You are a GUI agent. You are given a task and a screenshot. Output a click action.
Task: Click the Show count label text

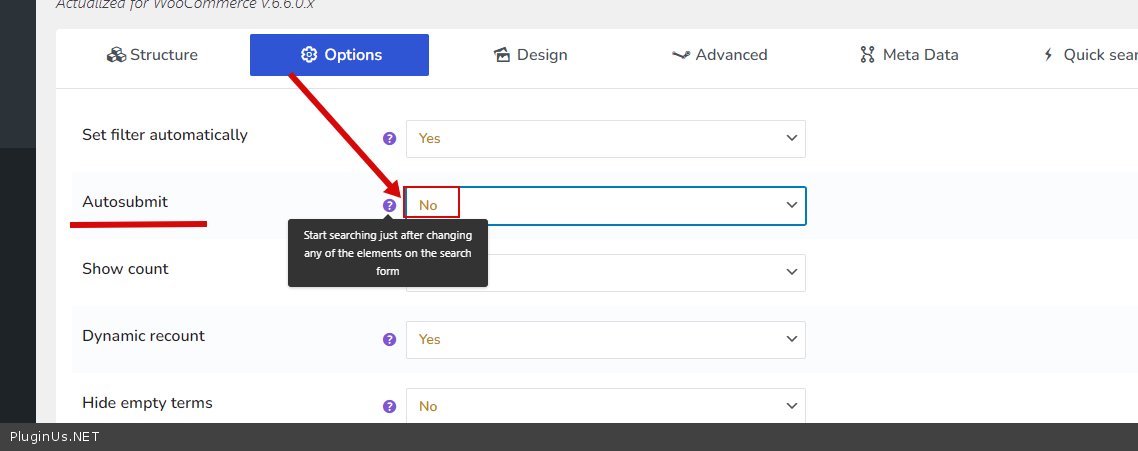tap(125, 269)
